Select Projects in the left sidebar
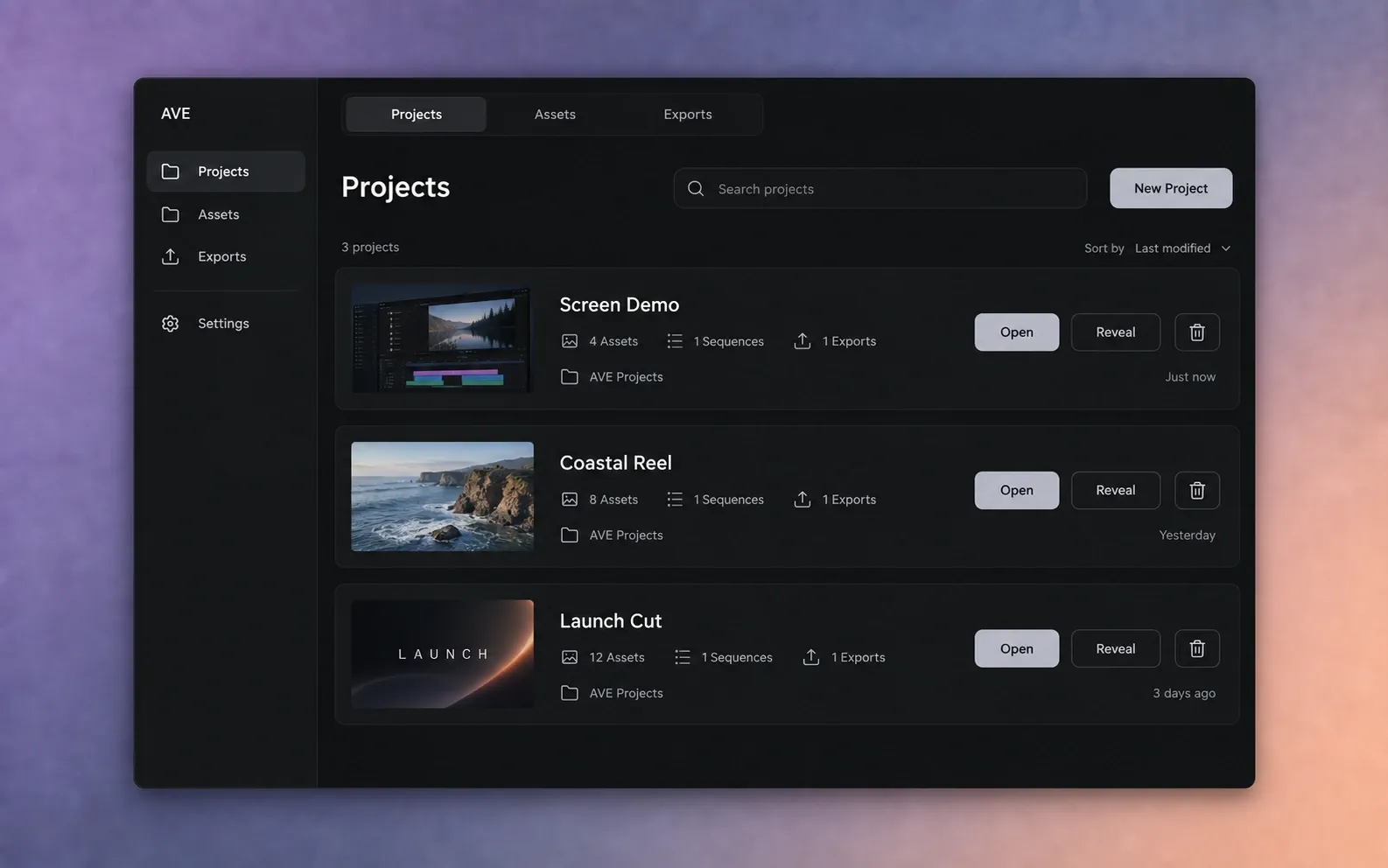 coord(226,171)
